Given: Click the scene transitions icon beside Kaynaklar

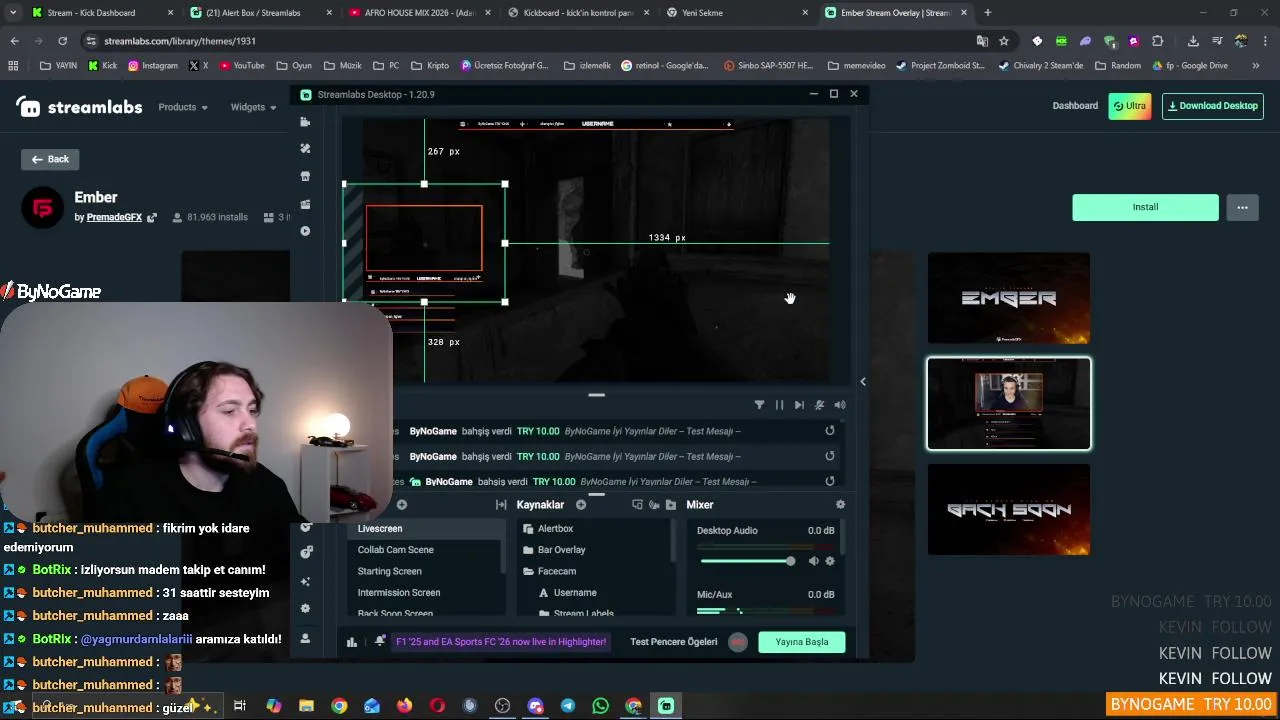Looking at the screenshot, I should [501, 505].
